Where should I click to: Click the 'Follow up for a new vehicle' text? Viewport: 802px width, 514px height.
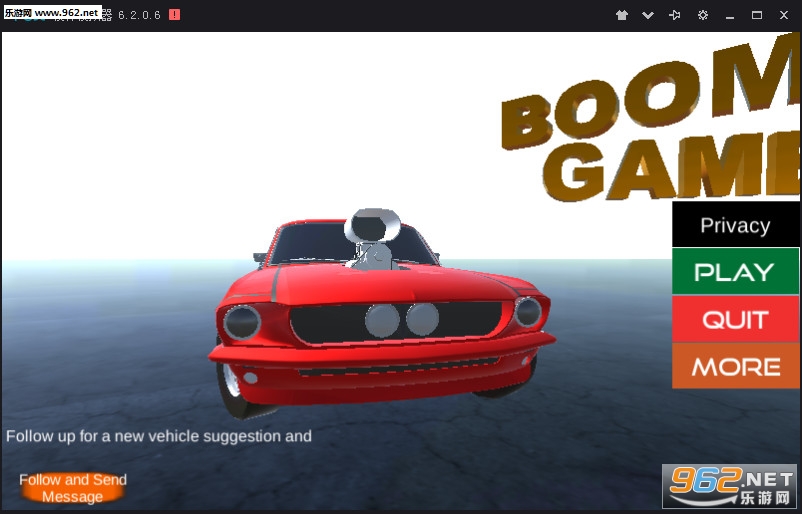click(x=159, y=436)
